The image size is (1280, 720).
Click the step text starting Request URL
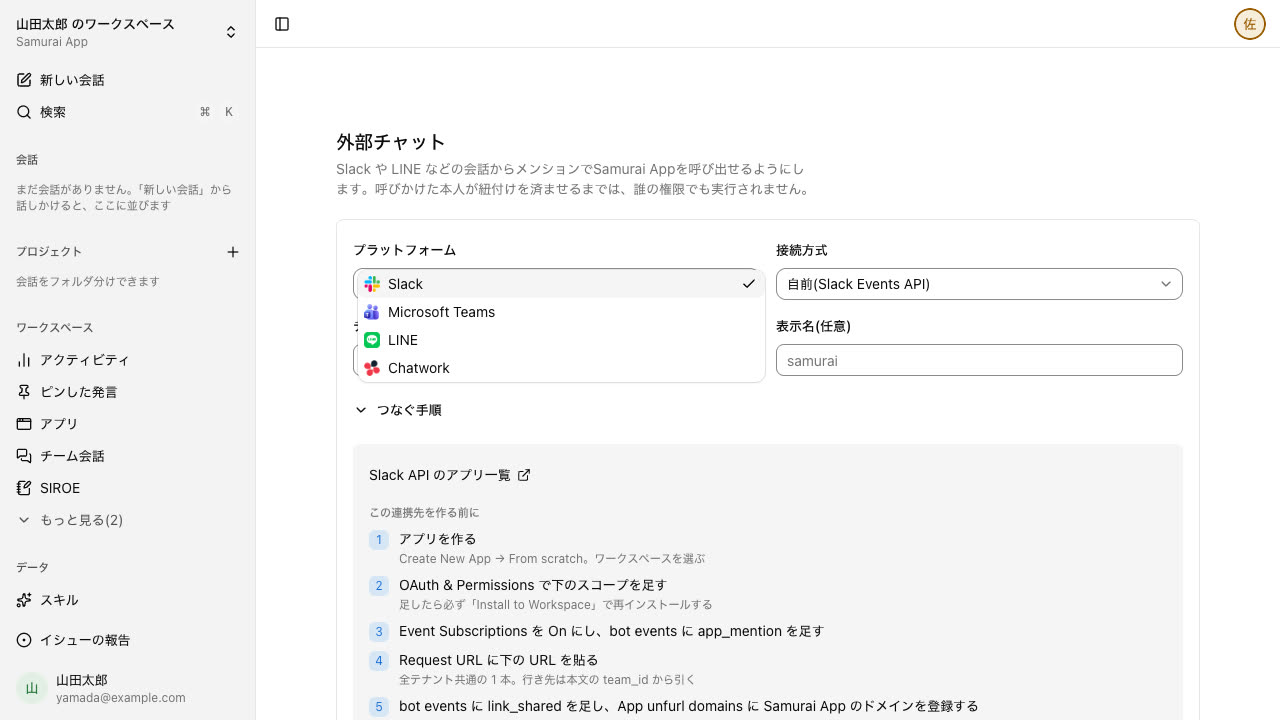[x=499, y=660]
